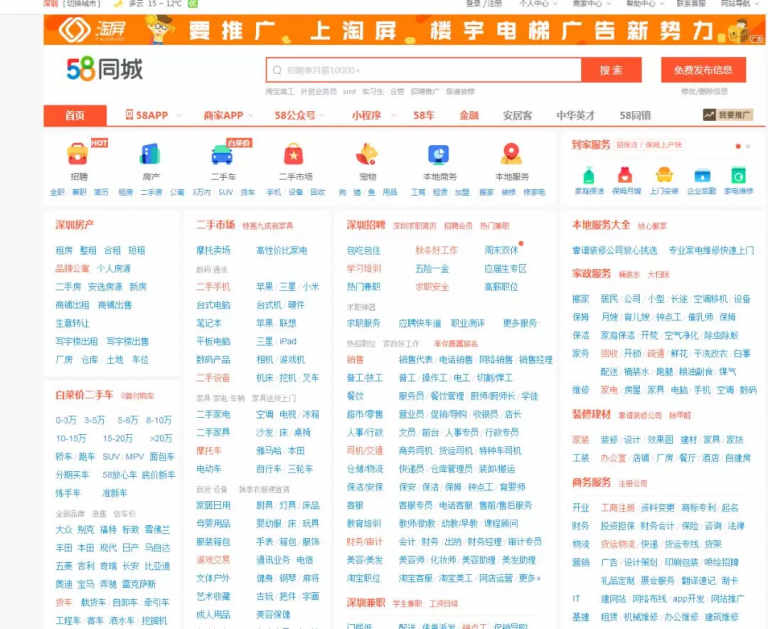
Task: Expand the 商家APP dropdown
Action: 251,116
